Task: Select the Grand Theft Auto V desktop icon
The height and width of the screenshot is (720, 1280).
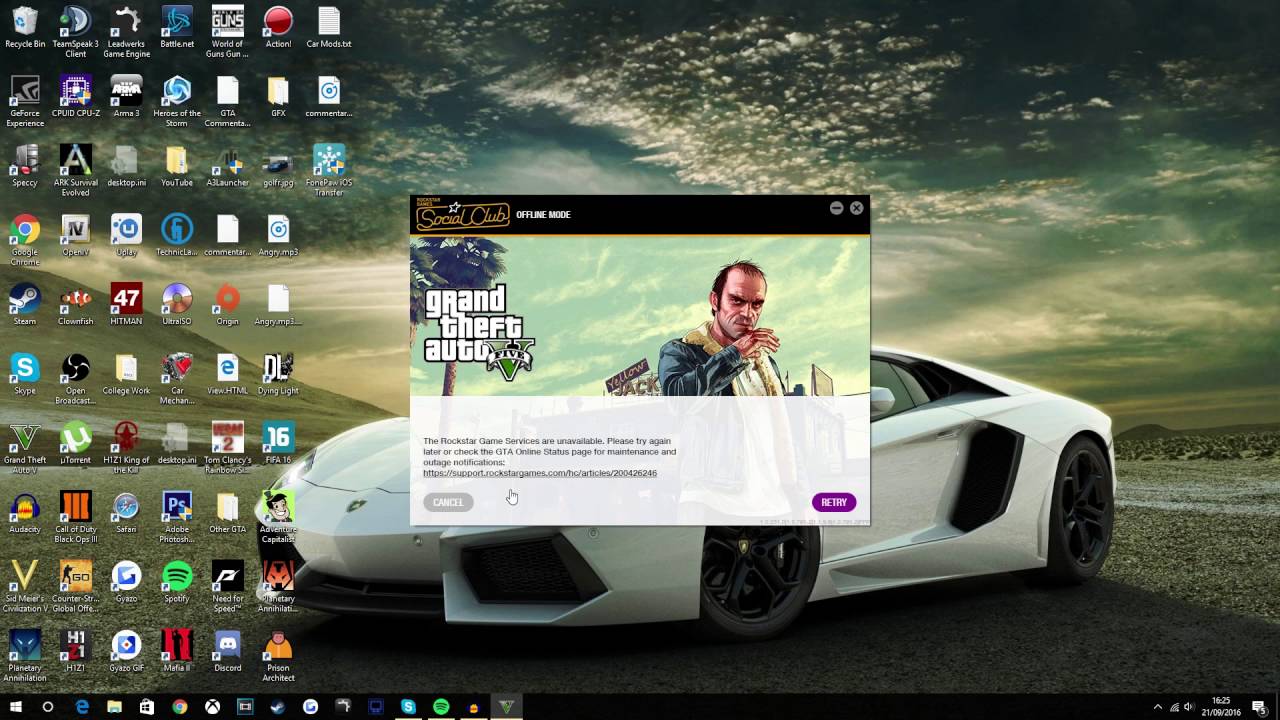Action: coord(25,447)
